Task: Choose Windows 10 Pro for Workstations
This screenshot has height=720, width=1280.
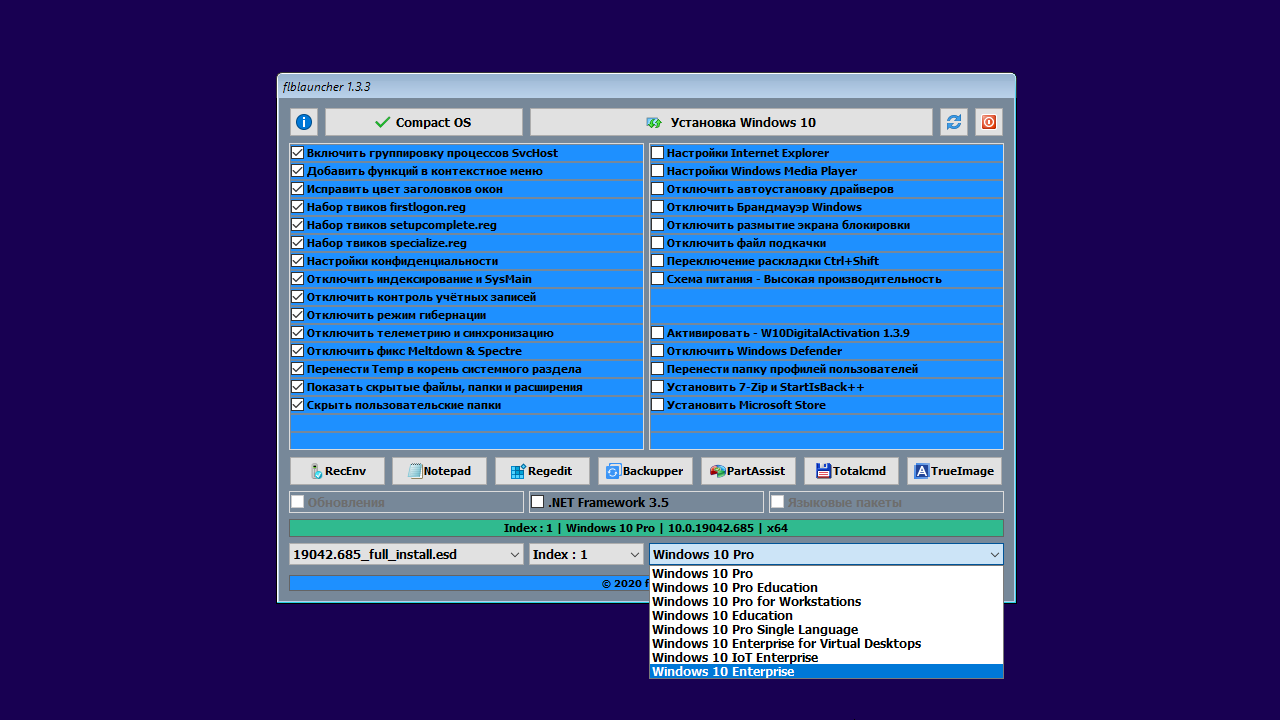Action: click(756, 602)
